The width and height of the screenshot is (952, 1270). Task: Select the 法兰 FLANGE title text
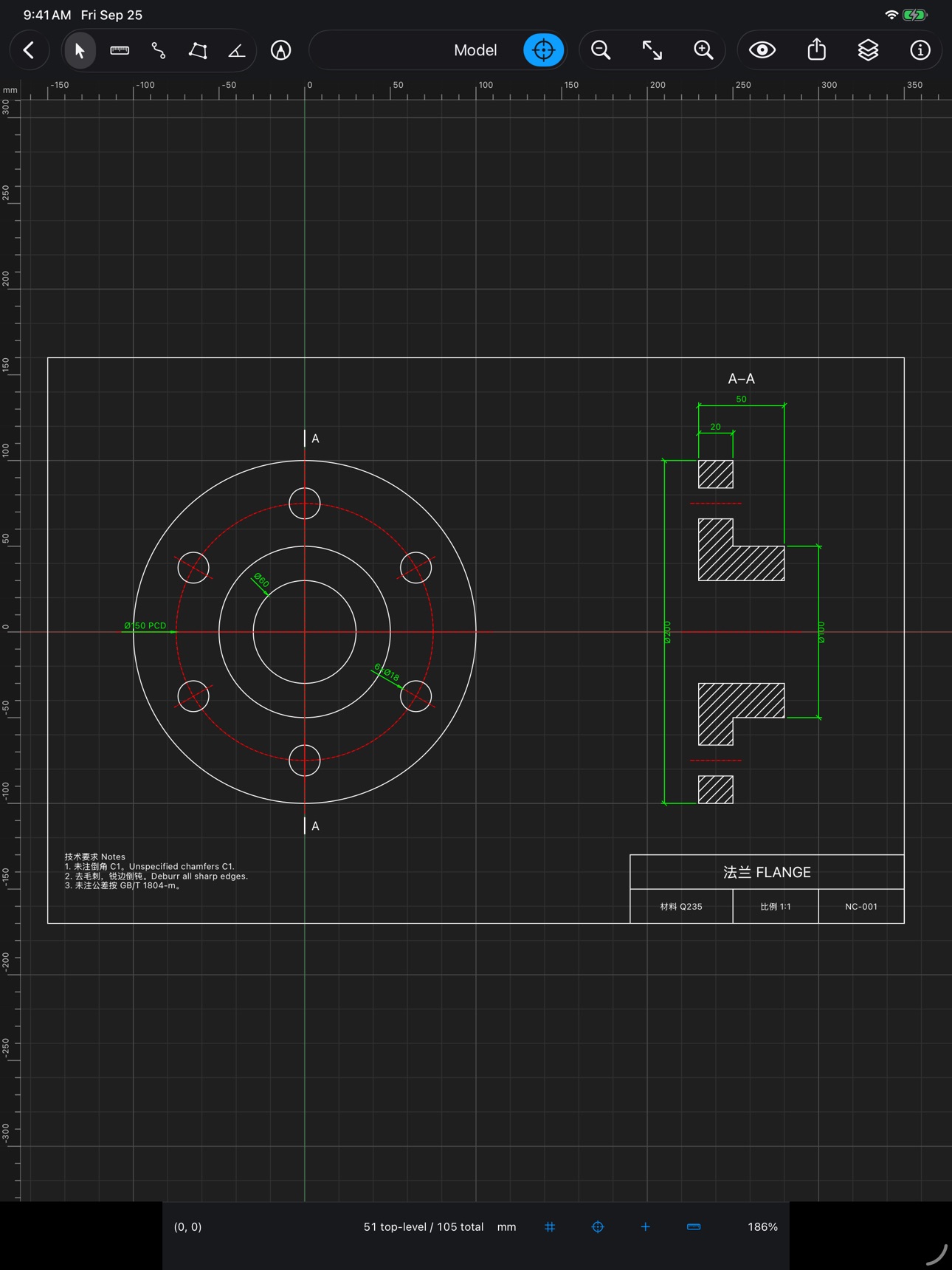pos(767,872)
